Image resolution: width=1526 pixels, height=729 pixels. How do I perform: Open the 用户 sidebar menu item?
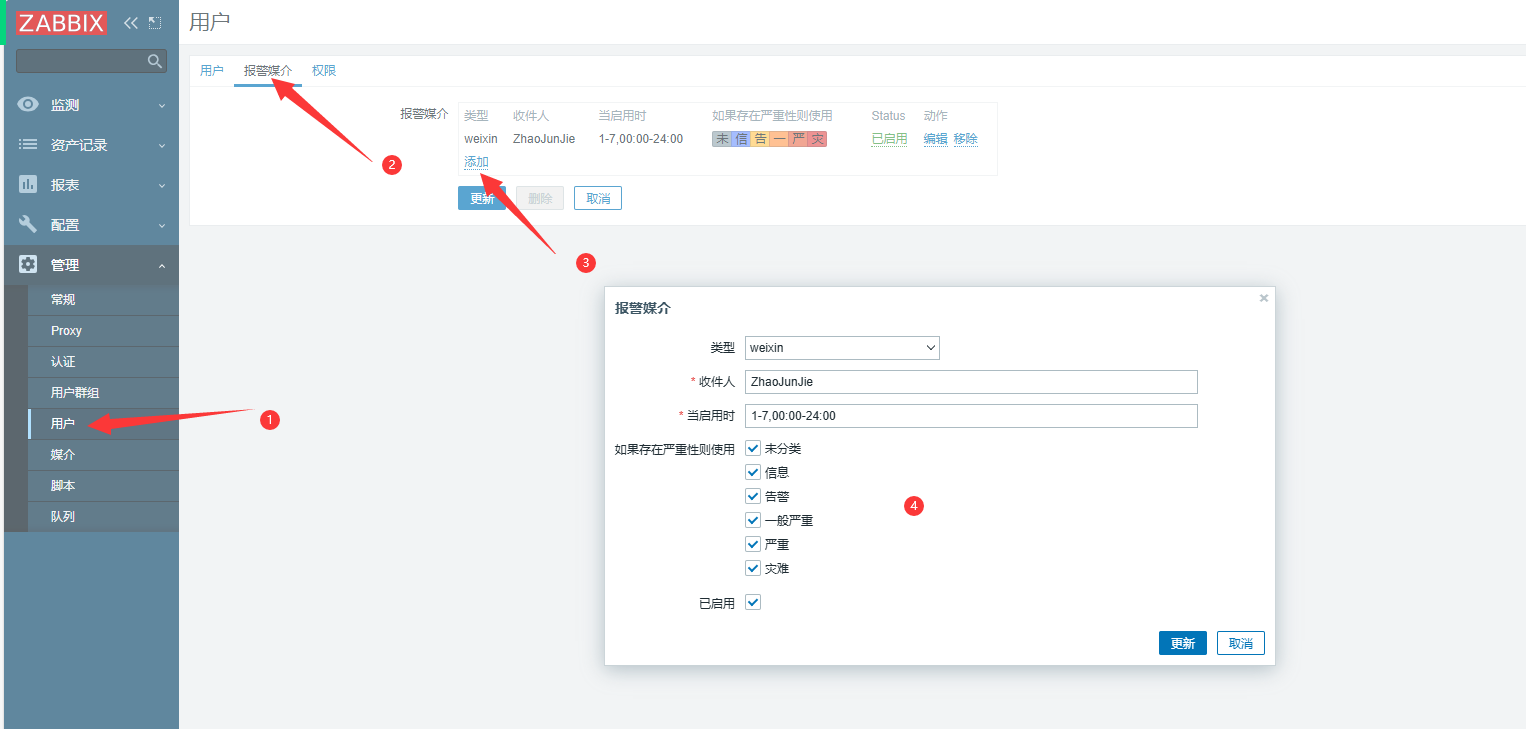pos(104,424)
